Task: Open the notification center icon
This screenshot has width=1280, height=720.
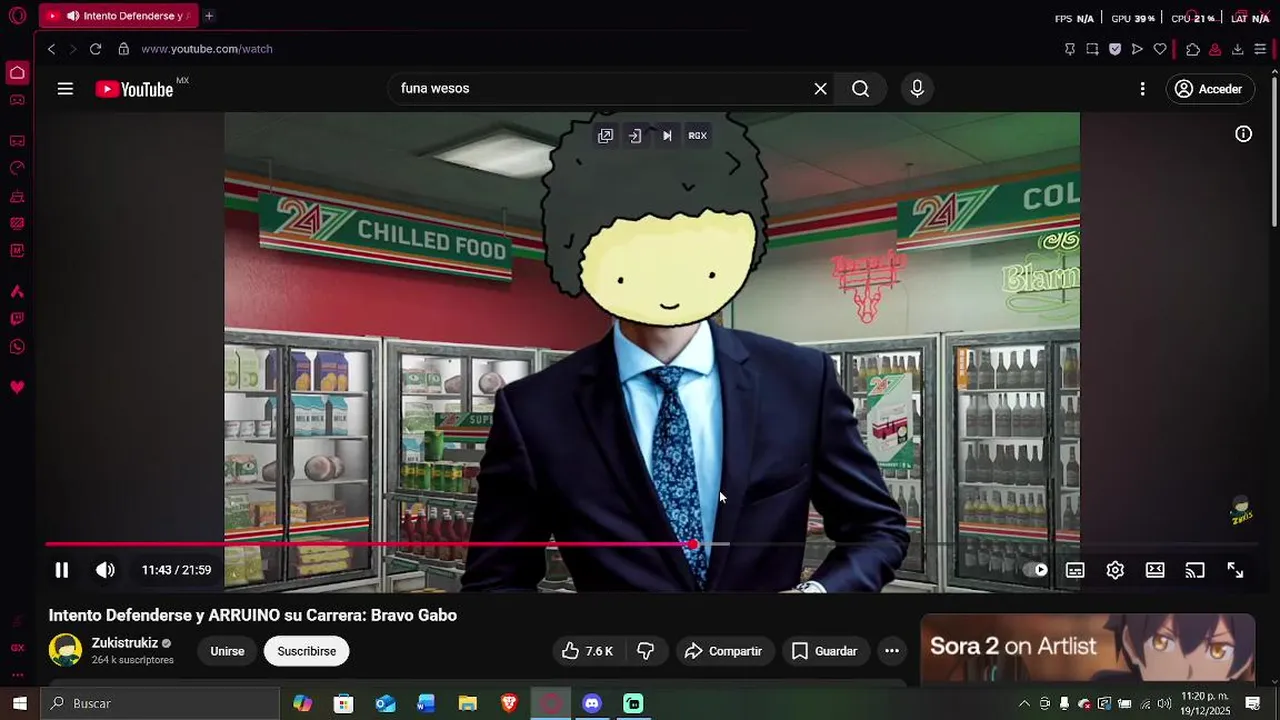Action: (1253, 704)
